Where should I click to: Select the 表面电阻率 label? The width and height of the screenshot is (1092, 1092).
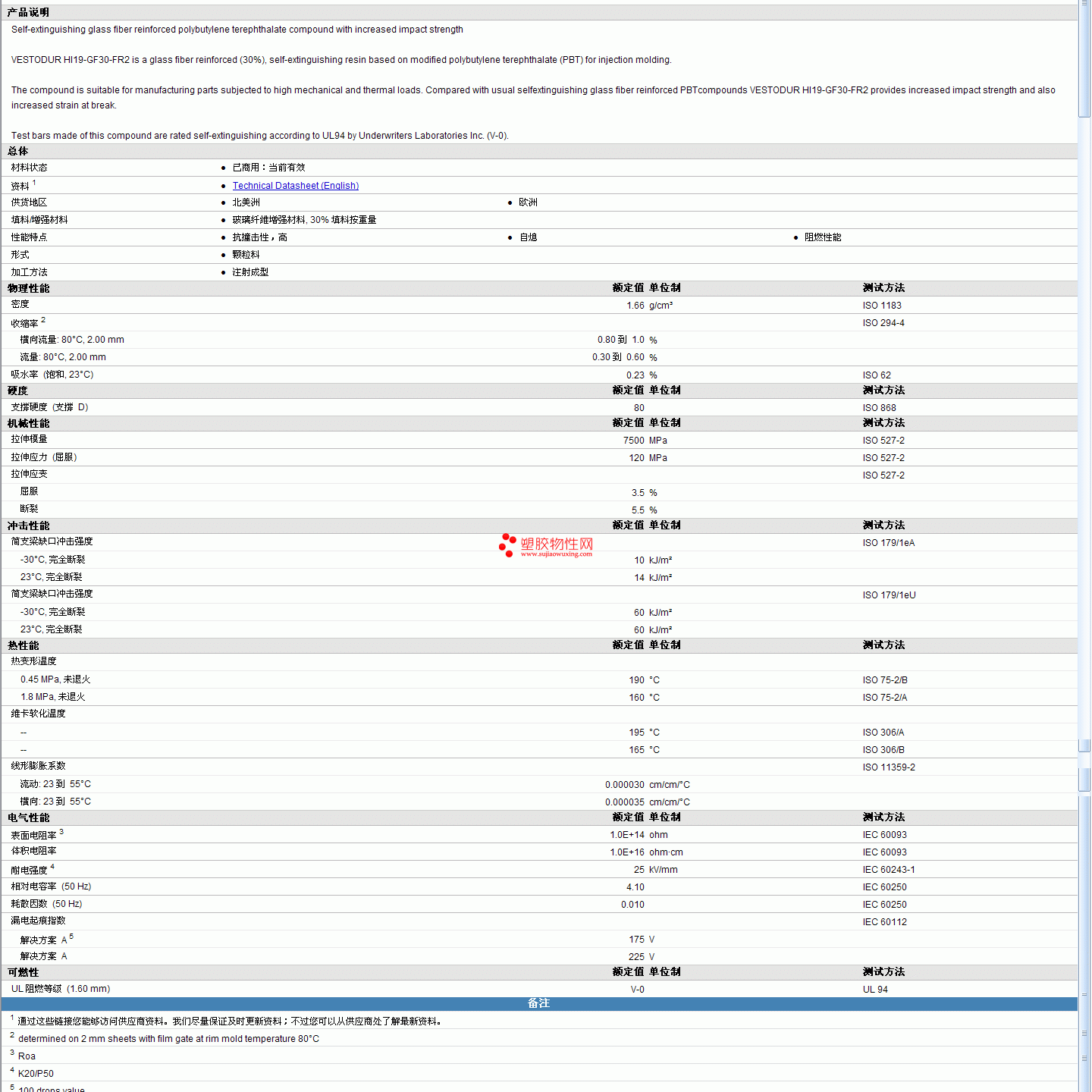(33, 836)
